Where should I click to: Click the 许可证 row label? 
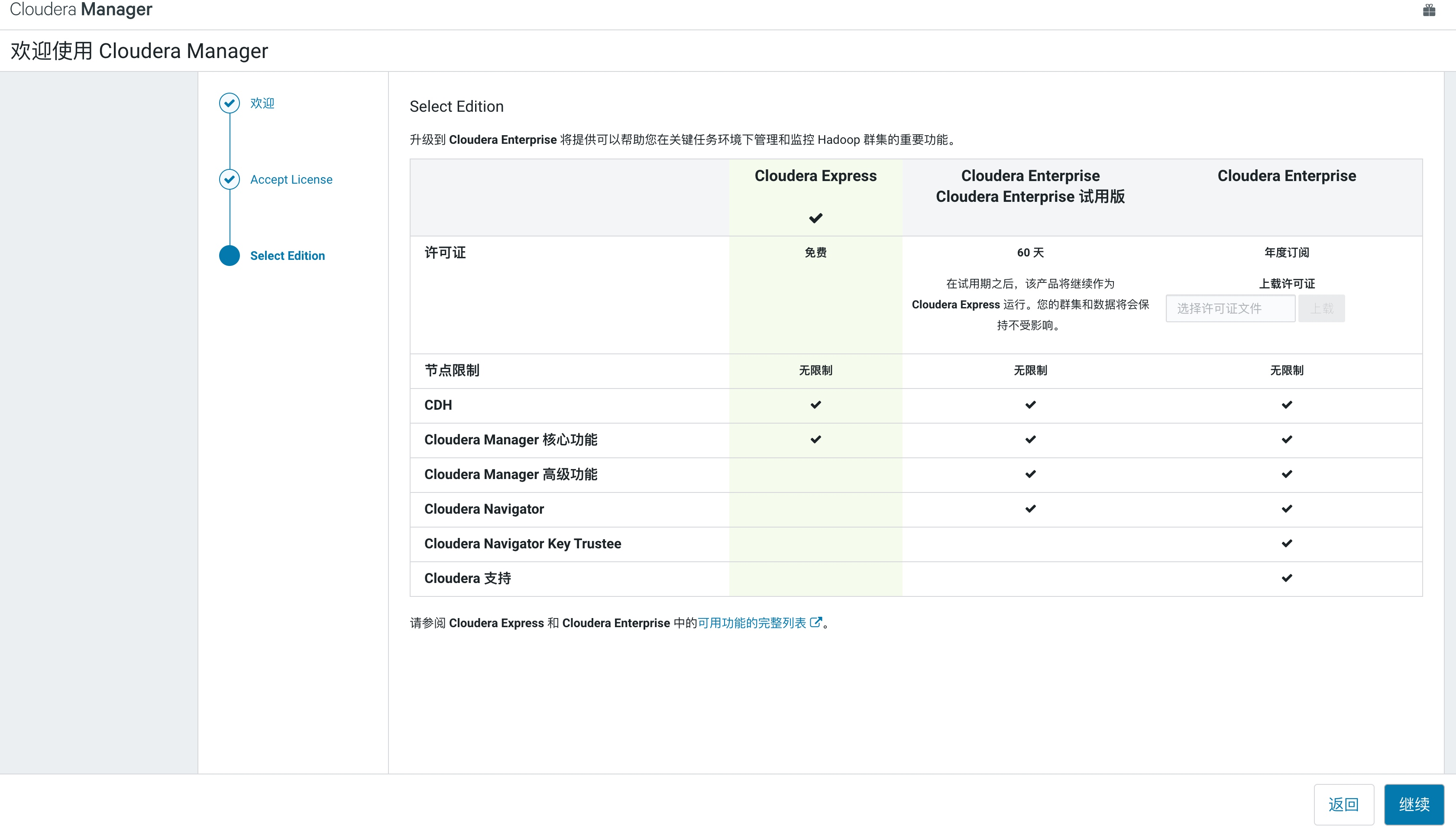(x=445, y=252)
